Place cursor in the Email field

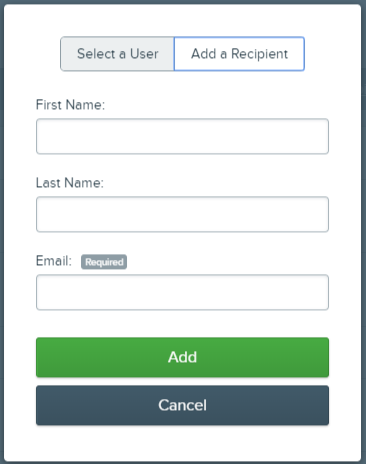coord(182,292)
